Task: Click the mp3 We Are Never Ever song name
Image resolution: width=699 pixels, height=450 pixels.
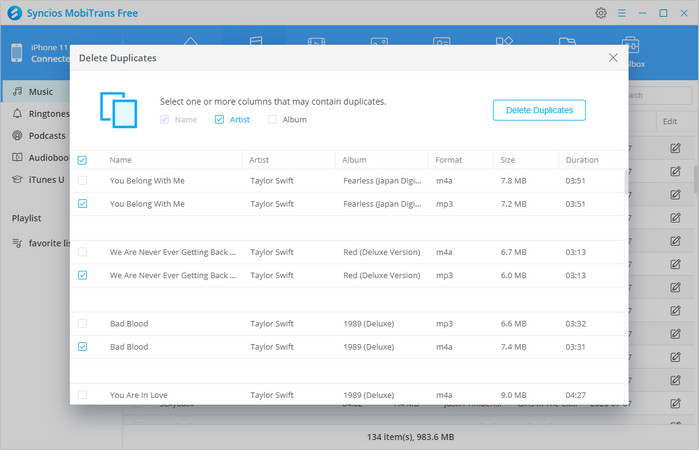Action: (173, 275)
